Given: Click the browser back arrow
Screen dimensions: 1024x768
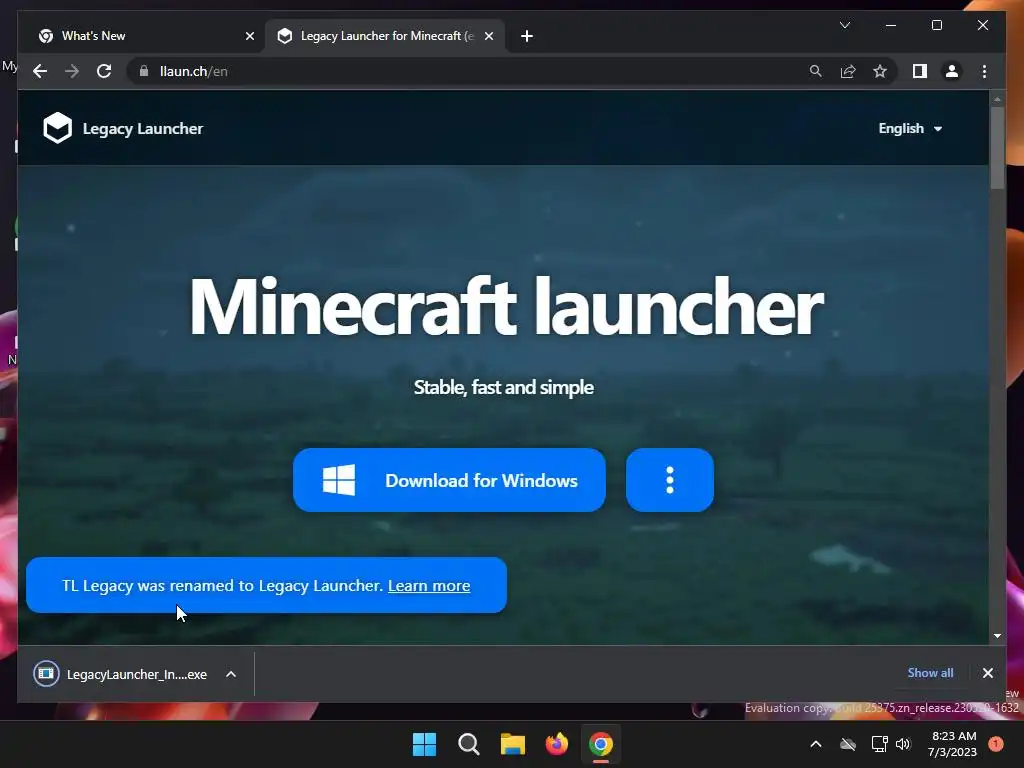Looking at the screenshot, I should (x=40, y=71).
